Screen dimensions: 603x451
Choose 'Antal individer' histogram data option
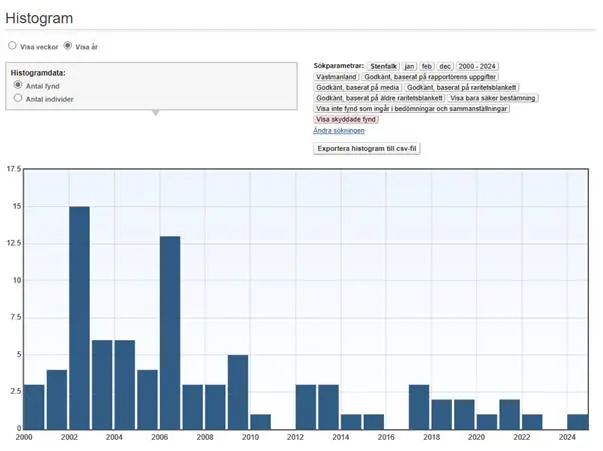click(x=18, y=98)
